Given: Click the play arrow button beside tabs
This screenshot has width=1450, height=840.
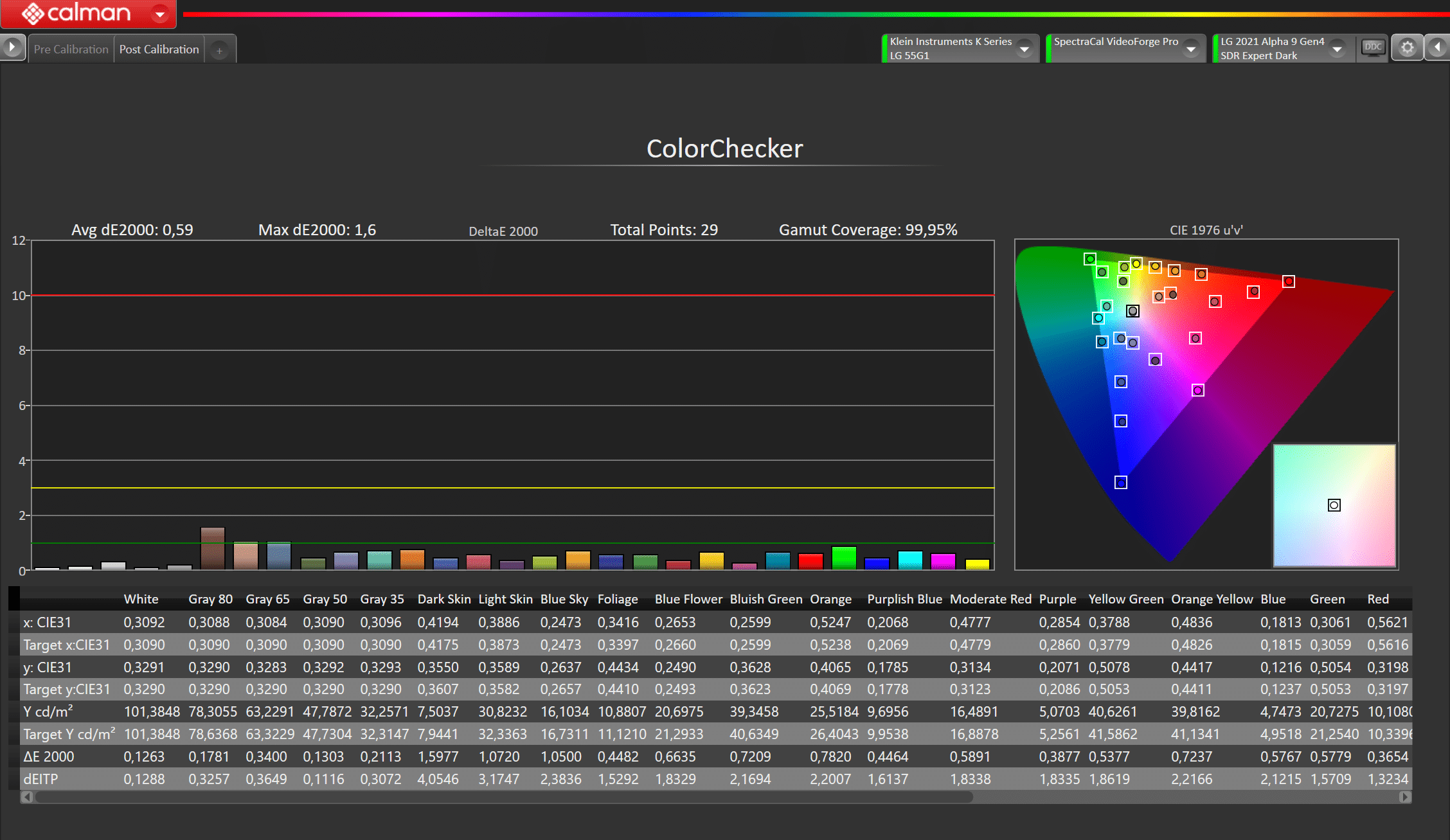Looking at the screenshot, I should [12, 48].
